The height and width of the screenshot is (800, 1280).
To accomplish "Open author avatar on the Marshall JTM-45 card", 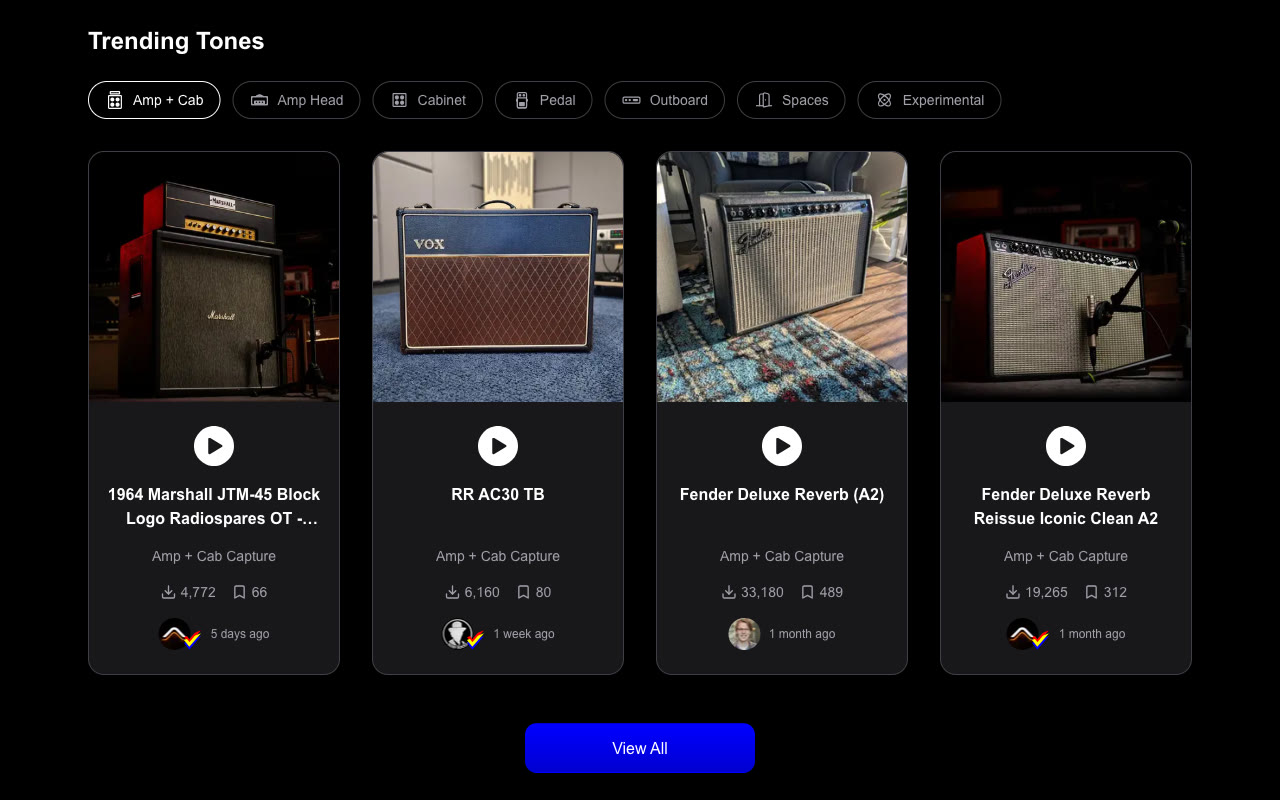I will [175, 634].
